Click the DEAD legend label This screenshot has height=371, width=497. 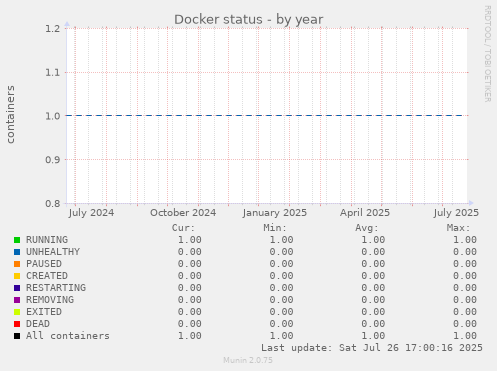pos(38,324)
